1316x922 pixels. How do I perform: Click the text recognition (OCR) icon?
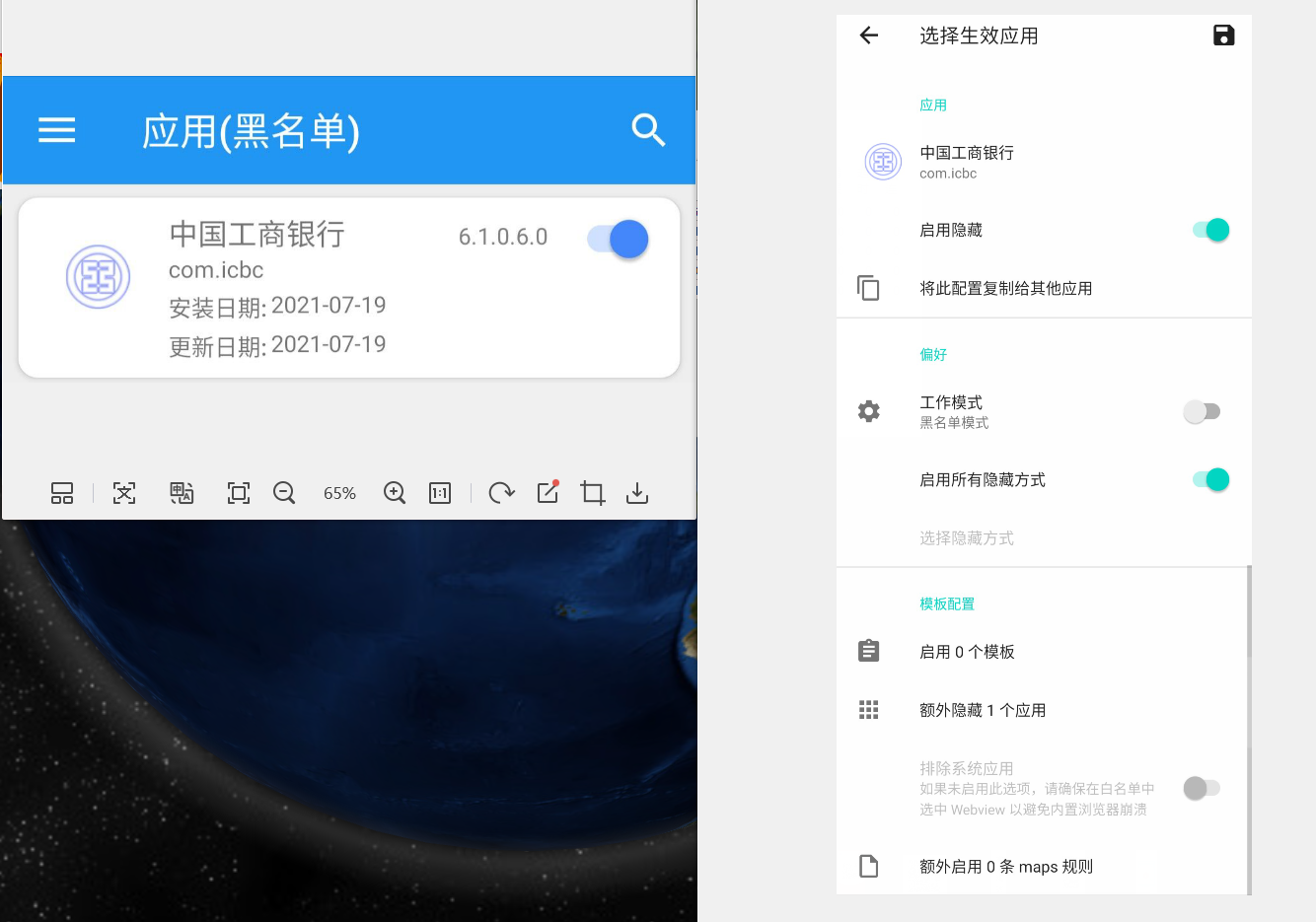pos(124,493)
